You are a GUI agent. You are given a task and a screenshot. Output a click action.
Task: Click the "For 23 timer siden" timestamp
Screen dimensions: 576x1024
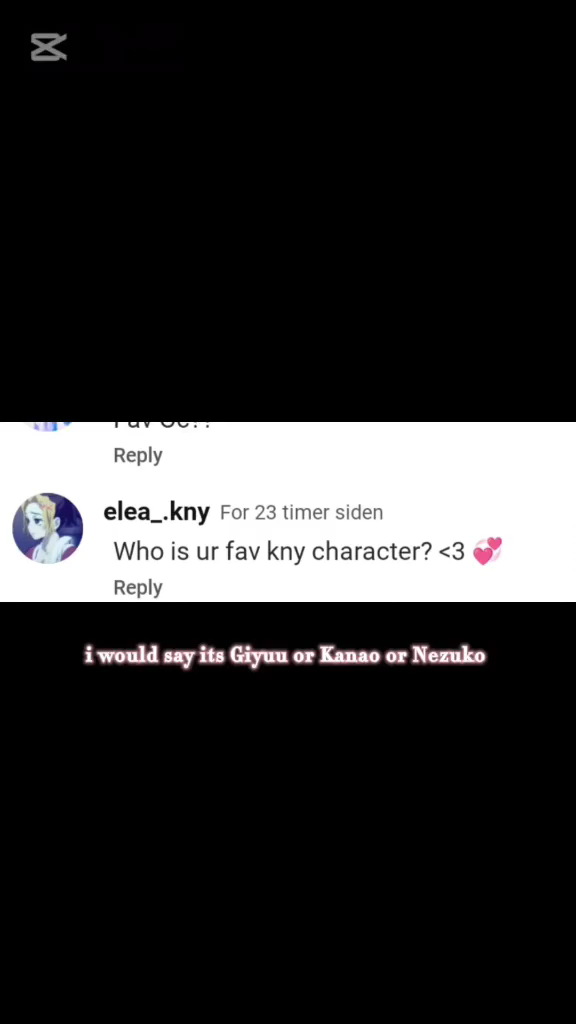click(302, 513)
